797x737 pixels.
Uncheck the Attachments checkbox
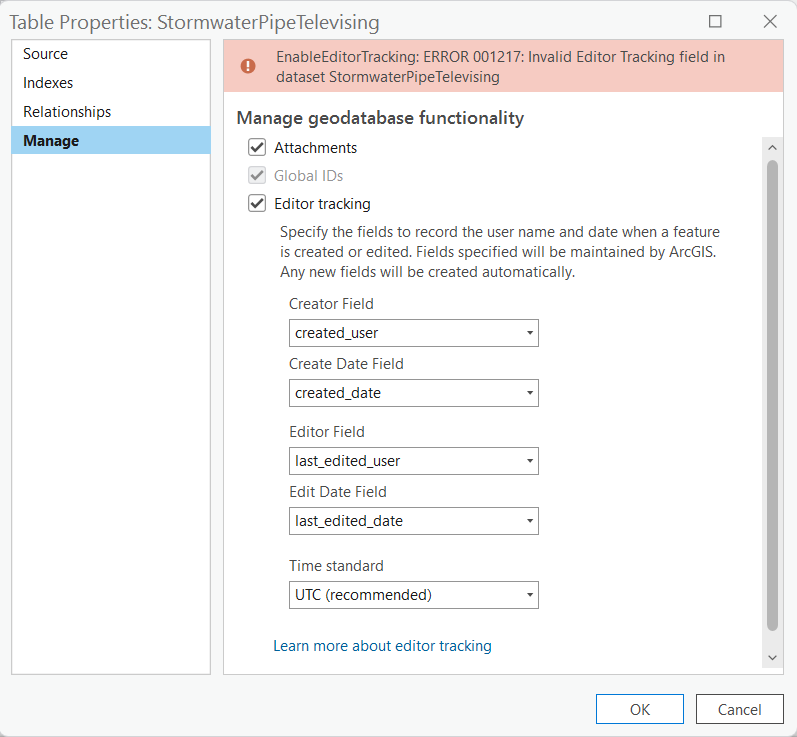[x=257, y=148]
